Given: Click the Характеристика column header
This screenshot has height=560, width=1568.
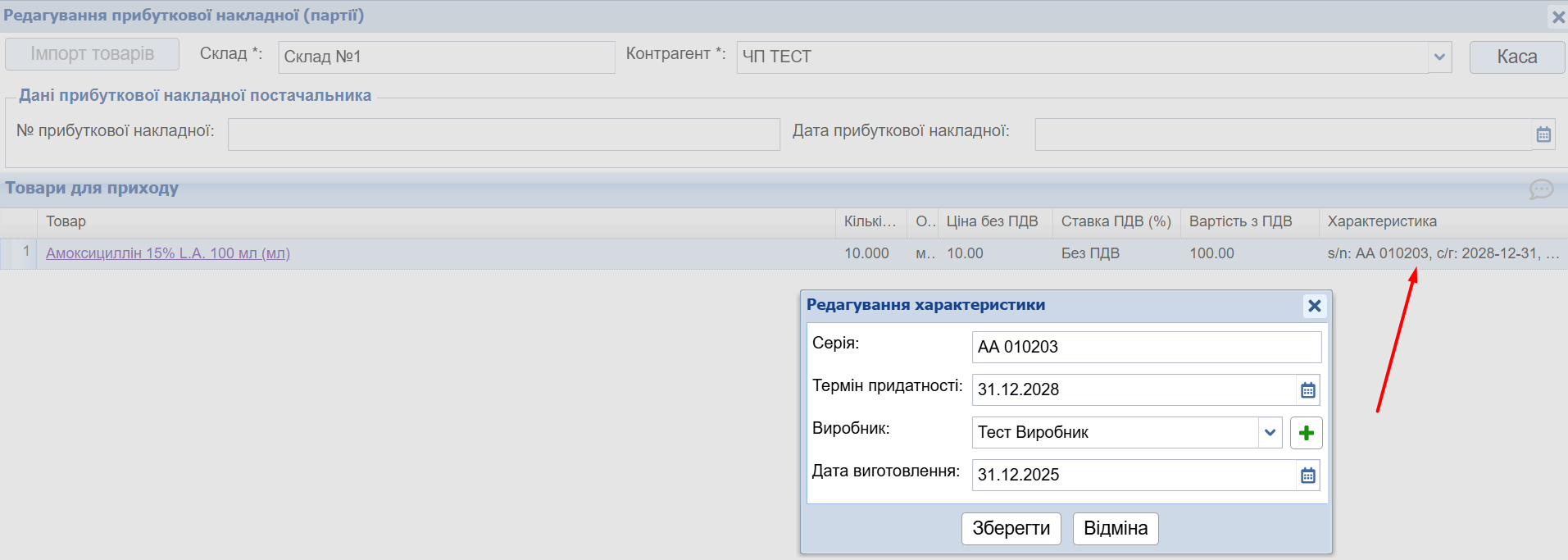Looking at the screenshot, I should (1381, 221).
